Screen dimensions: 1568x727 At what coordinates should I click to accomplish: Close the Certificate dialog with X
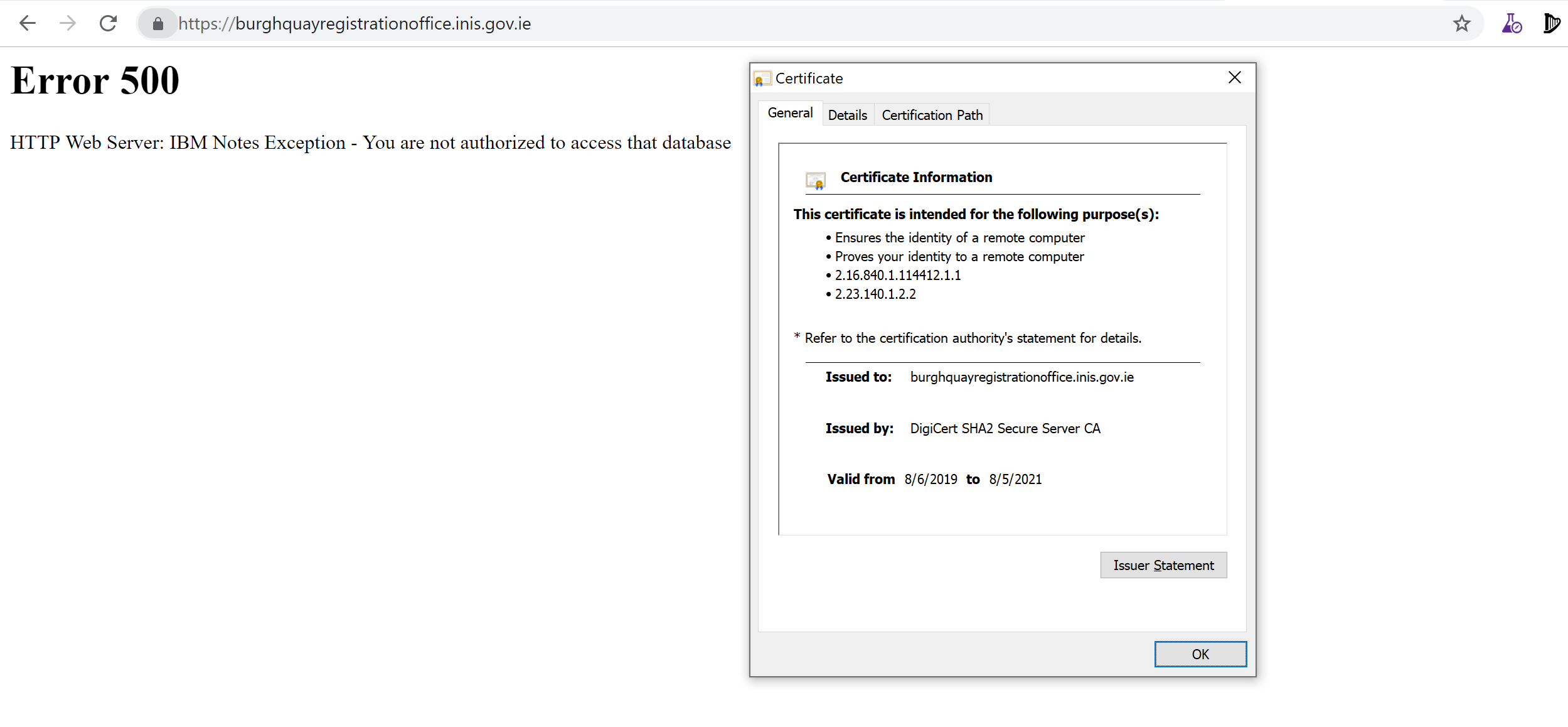[x=1235, y=77]
